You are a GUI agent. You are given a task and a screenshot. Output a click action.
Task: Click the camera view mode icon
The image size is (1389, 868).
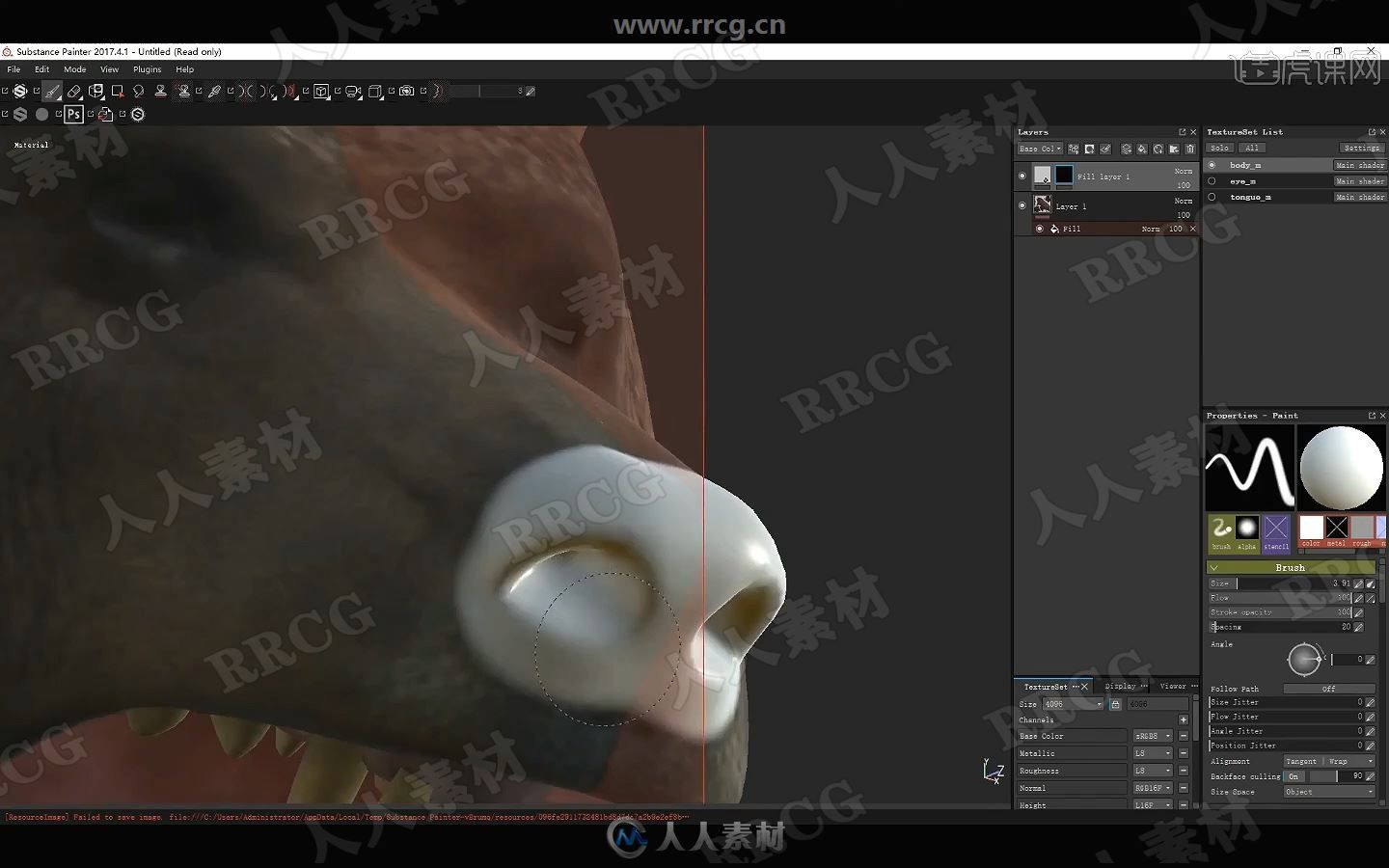click(353, 91)
